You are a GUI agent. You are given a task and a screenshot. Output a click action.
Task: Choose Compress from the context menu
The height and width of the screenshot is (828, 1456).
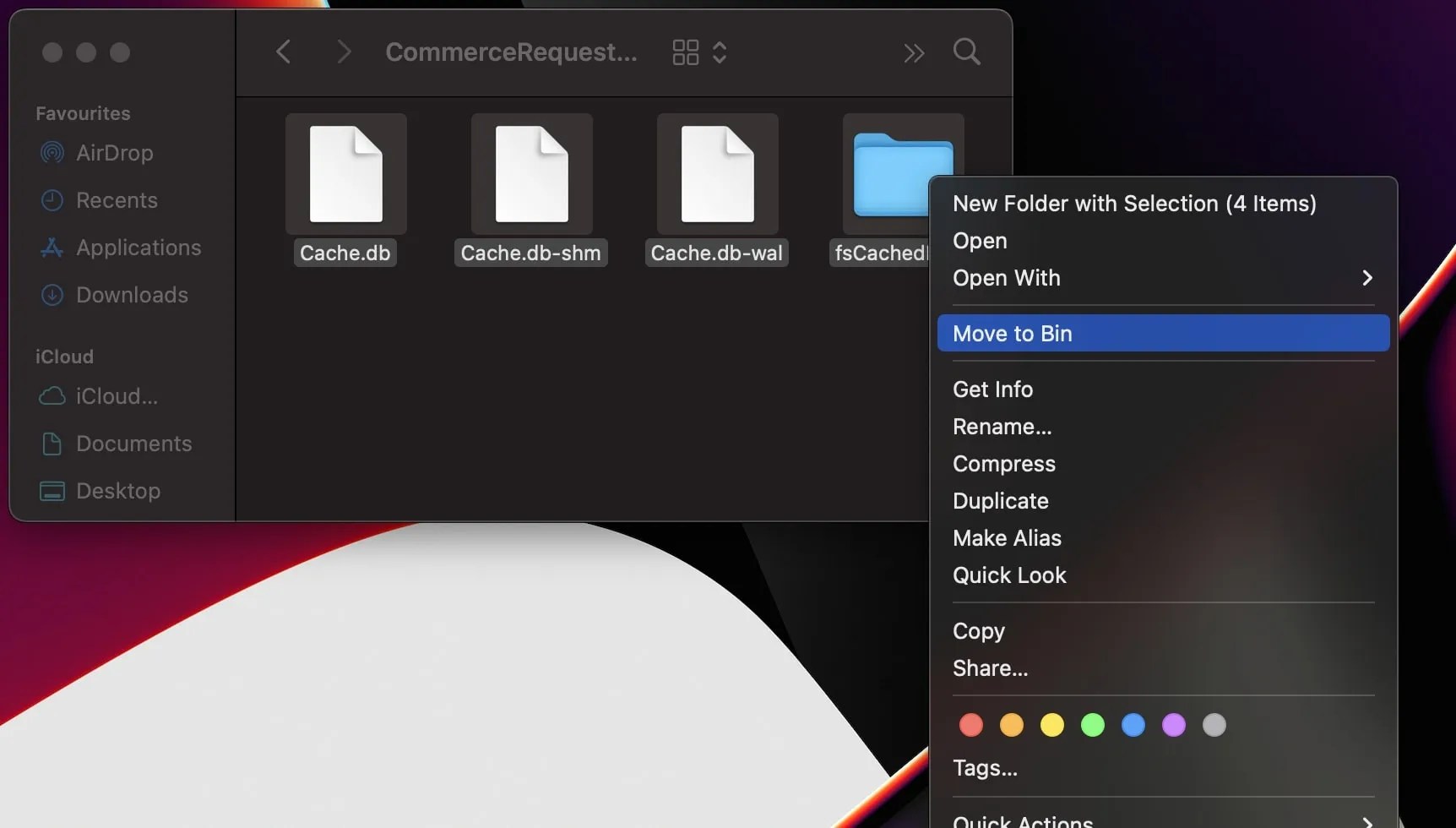[1003, 463]
